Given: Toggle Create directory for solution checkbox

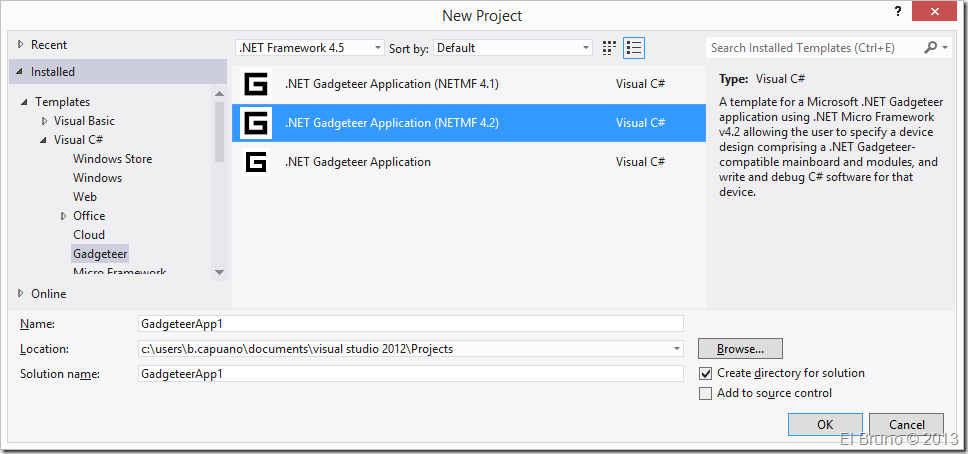Looking at the screenshot, I should (x=706, y=373).
